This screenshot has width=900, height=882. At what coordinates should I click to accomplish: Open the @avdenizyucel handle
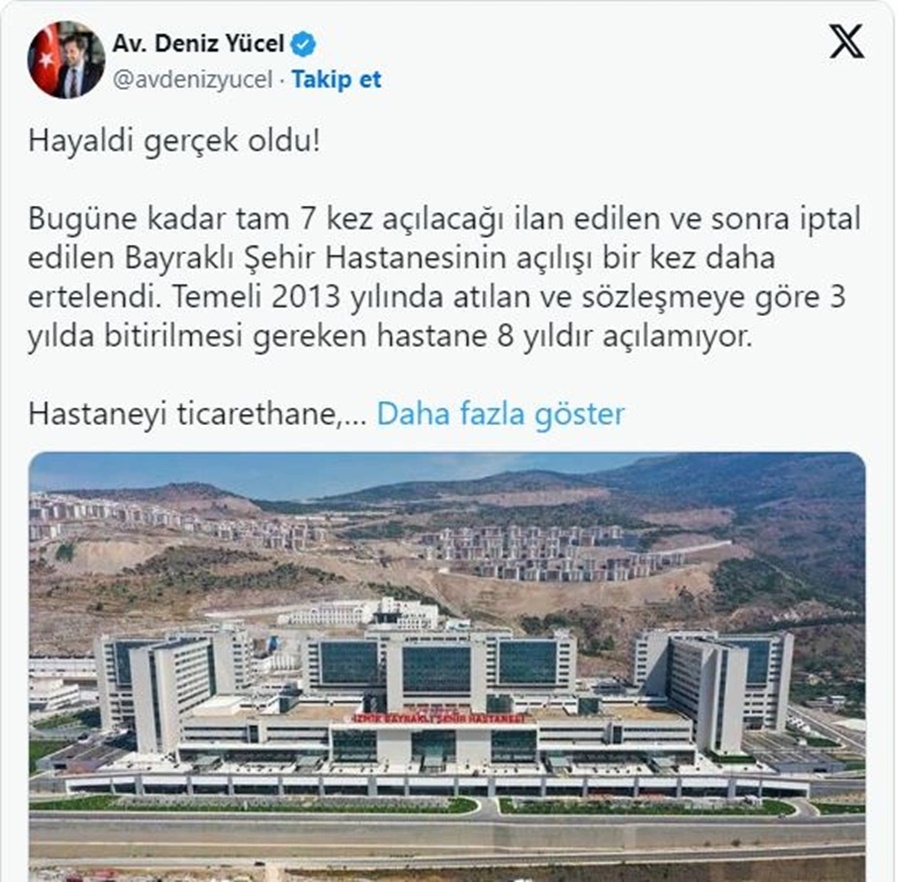pyautogui.click(x=192, y=79)
